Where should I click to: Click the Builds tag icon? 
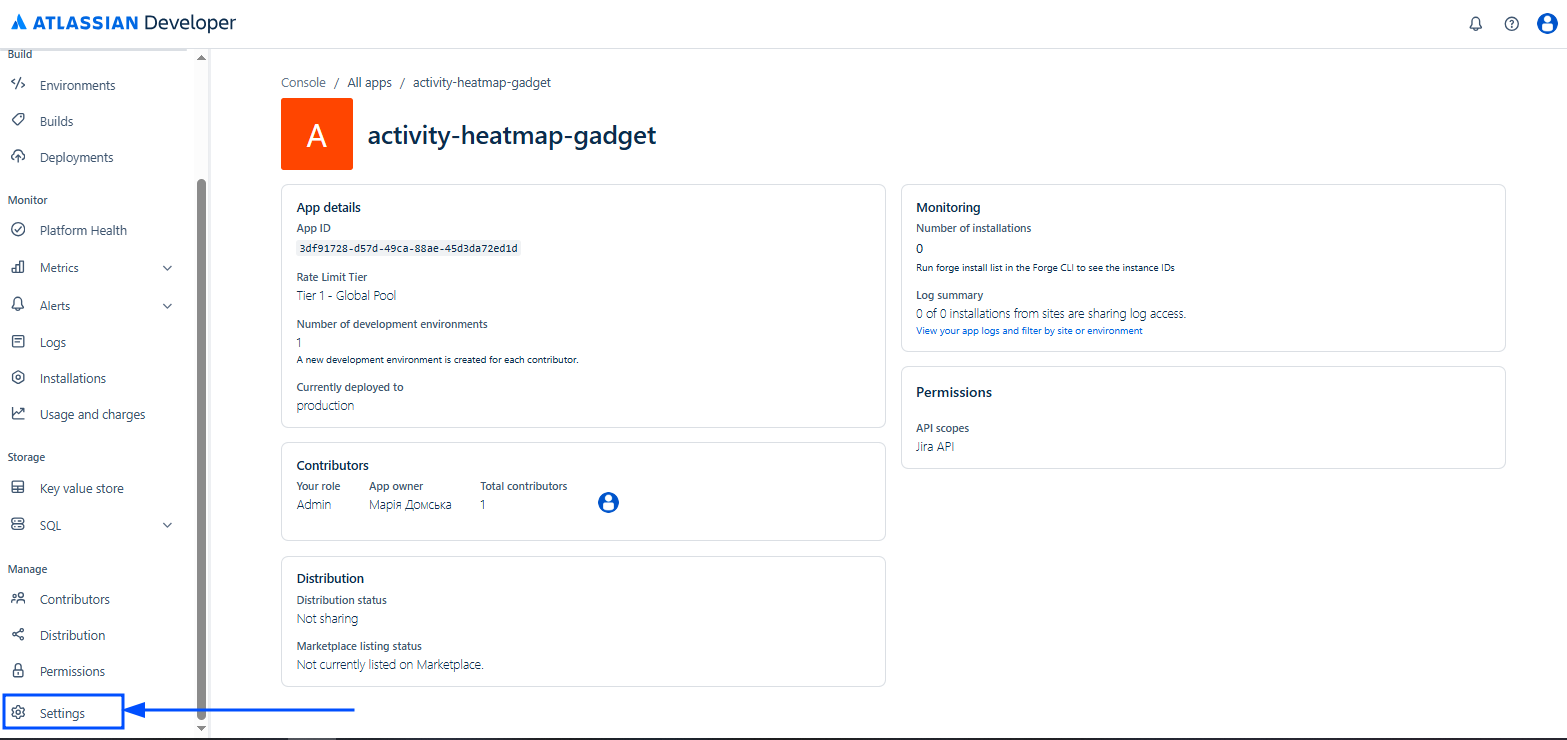[x=18, y=121]
